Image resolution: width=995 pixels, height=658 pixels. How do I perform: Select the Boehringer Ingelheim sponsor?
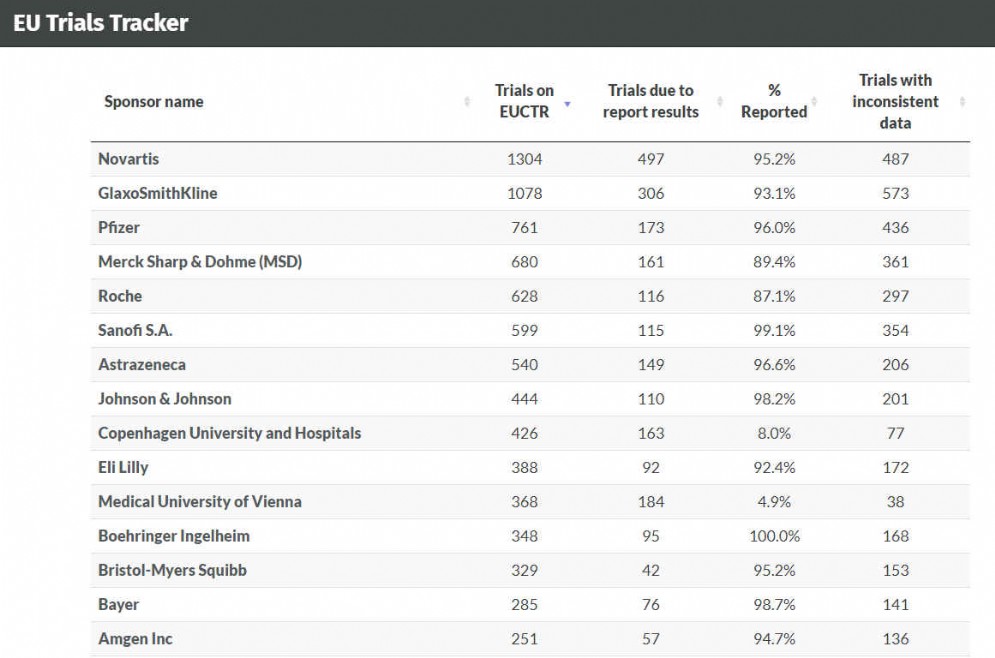click(174, 536)
